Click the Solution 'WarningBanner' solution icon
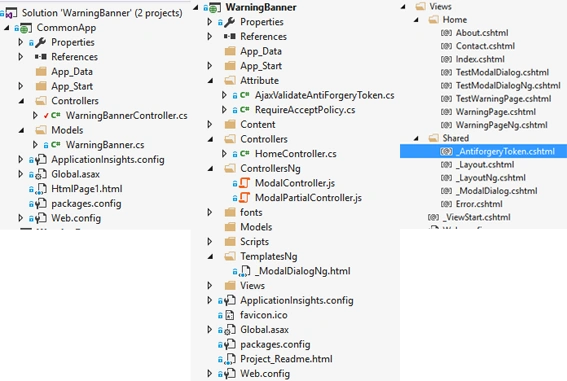 point(11,13)
